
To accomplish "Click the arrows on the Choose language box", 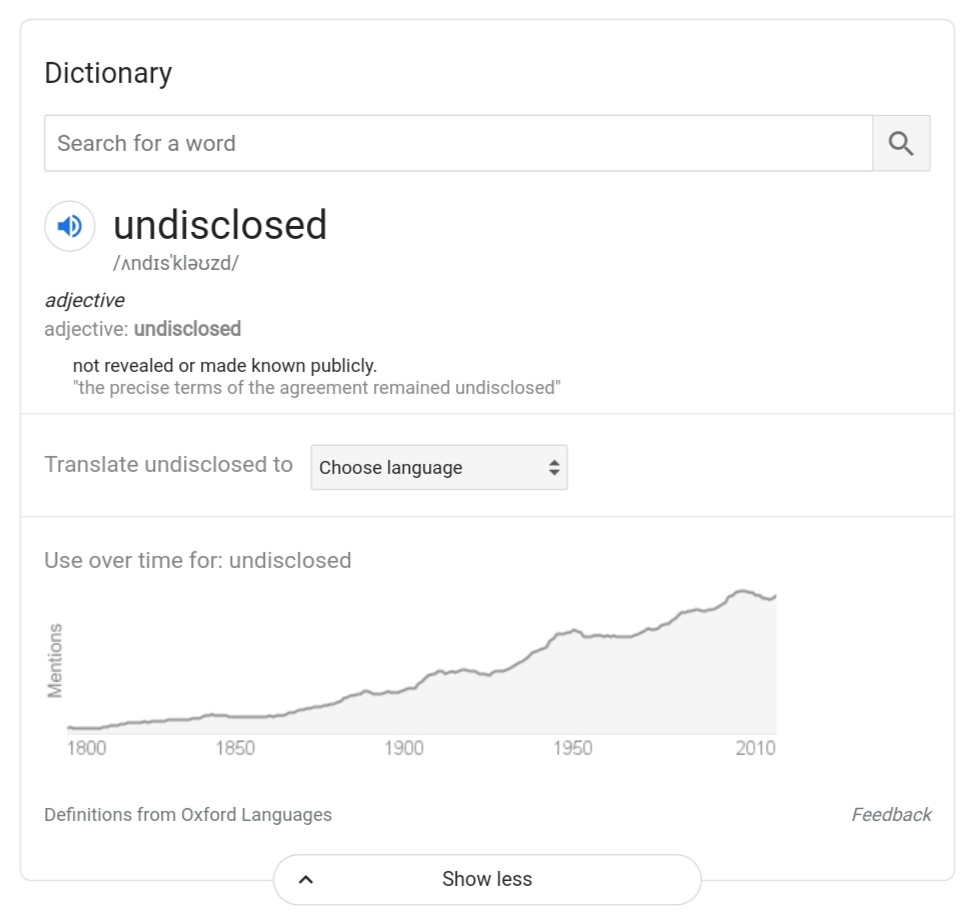I will coord(553,468).
